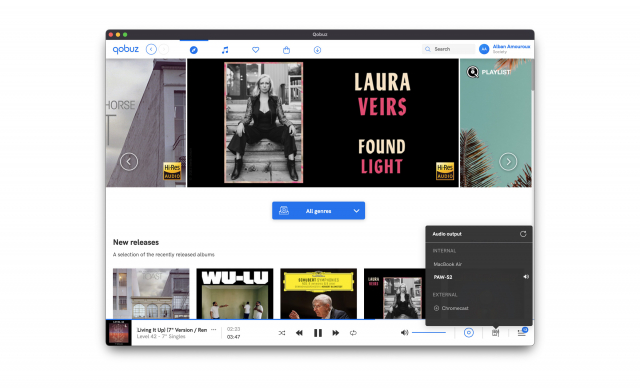Open the Wu-Lu album cover
The image size is (640, 388).
(235, 293)
